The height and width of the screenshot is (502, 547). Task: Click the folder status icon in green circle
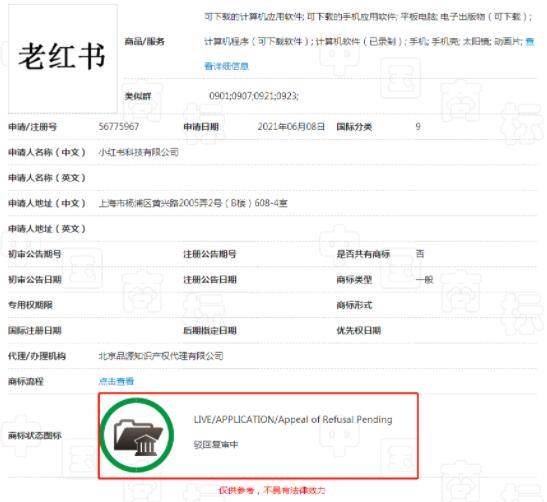[136, 435]
